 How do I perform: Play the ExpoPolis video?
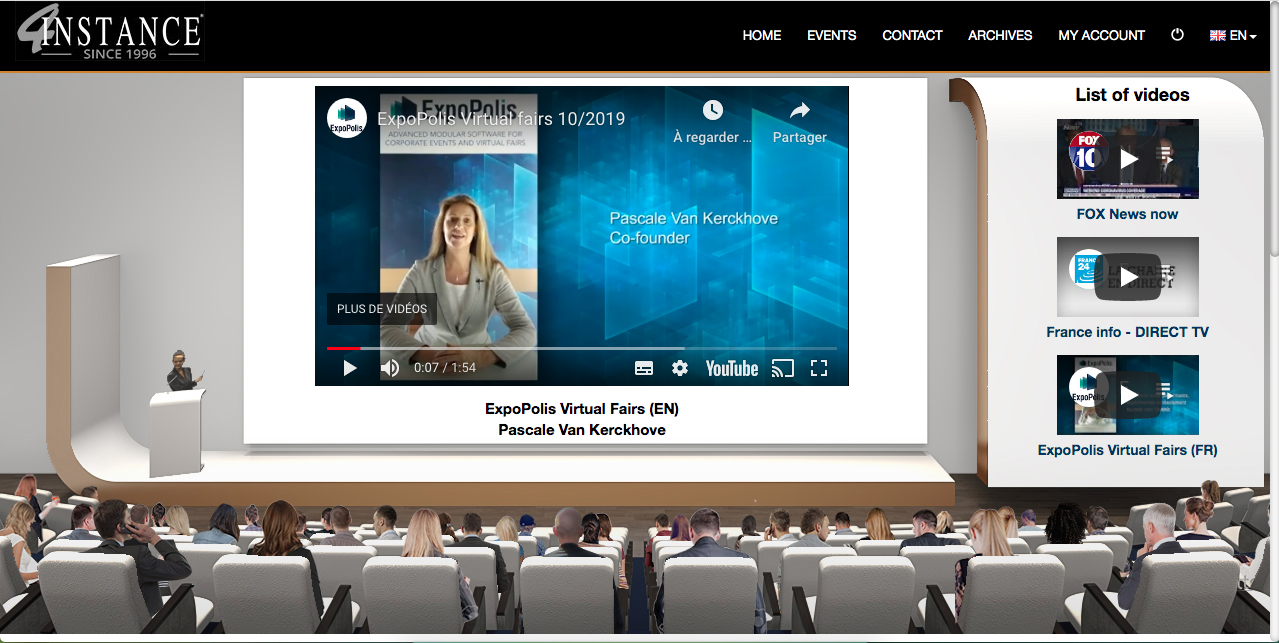tap(350, 368)
